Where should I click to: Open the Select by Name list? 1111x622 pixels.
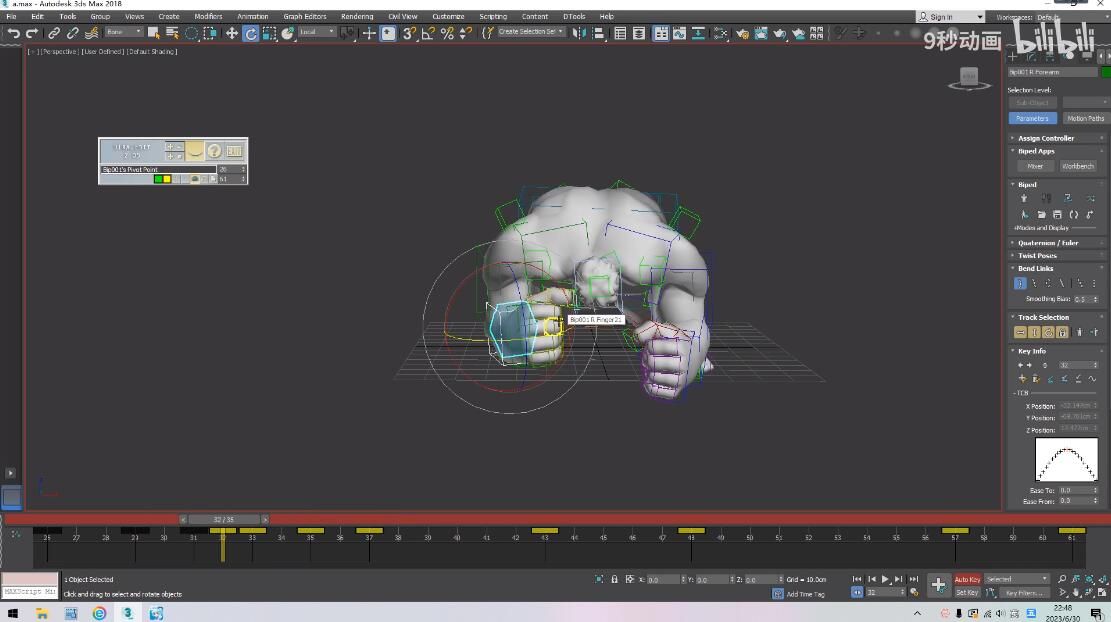pyautogui.click(x=172, y=33)
